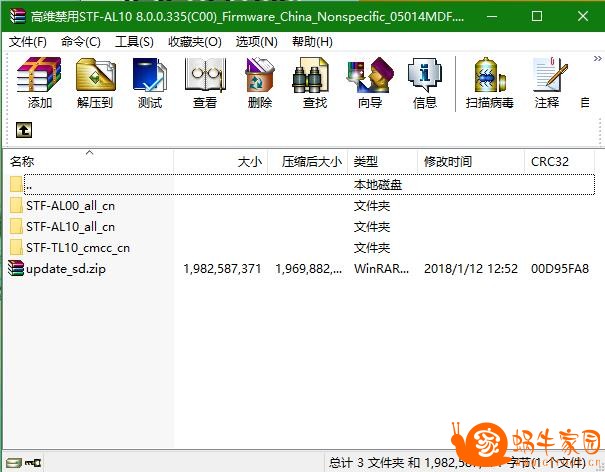This screenshot has width=605, height=472.
Task: Expand toolbar overflow chevron
Action: coord(597,59)
